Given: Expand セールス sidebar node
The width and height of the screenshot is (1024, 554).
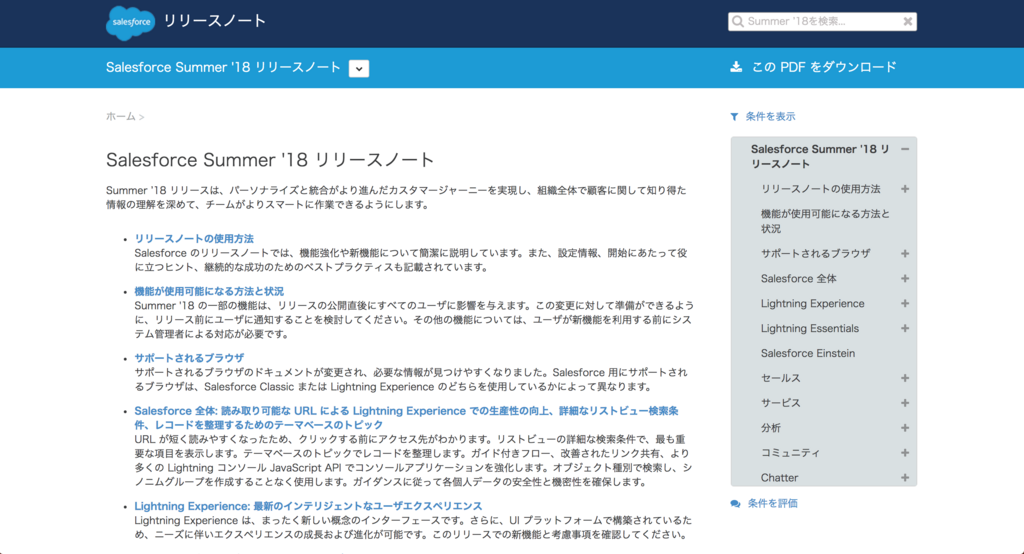Looking at the screenshot, I should click(x=905, y=378).
